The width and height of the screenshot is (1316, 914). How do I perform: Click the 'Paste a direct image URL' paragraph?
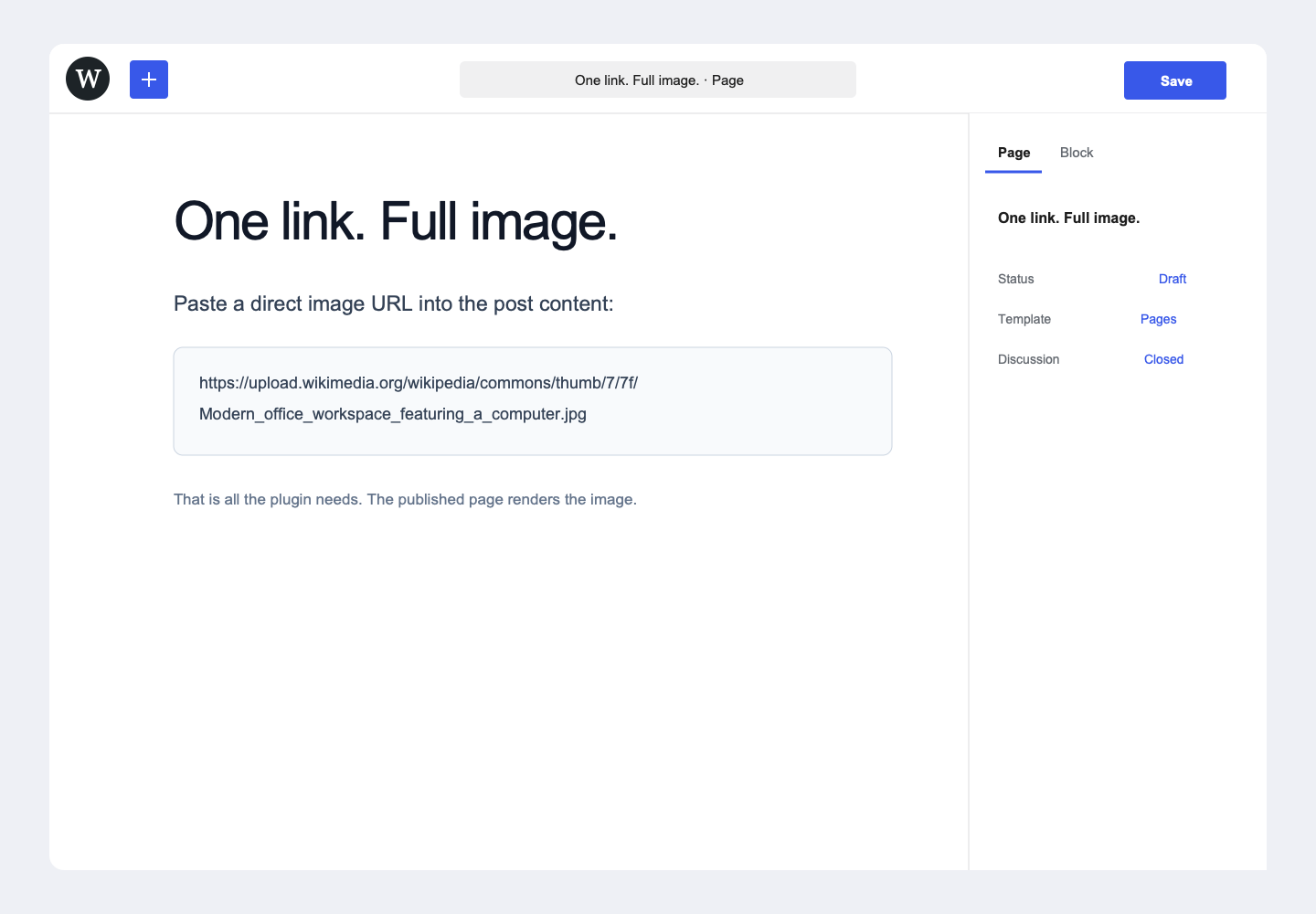[394, 303]
